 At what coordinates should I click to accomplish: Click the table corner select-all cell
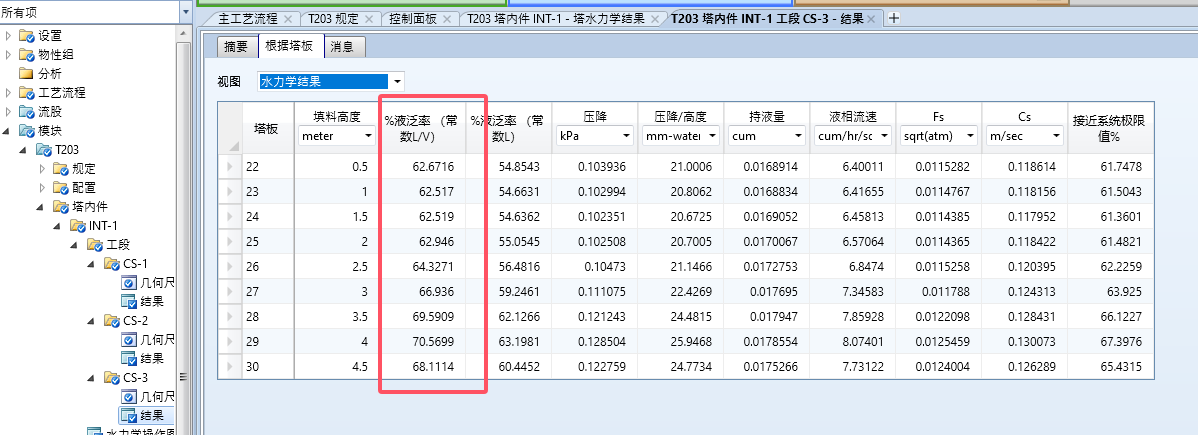tap(231, 128)
